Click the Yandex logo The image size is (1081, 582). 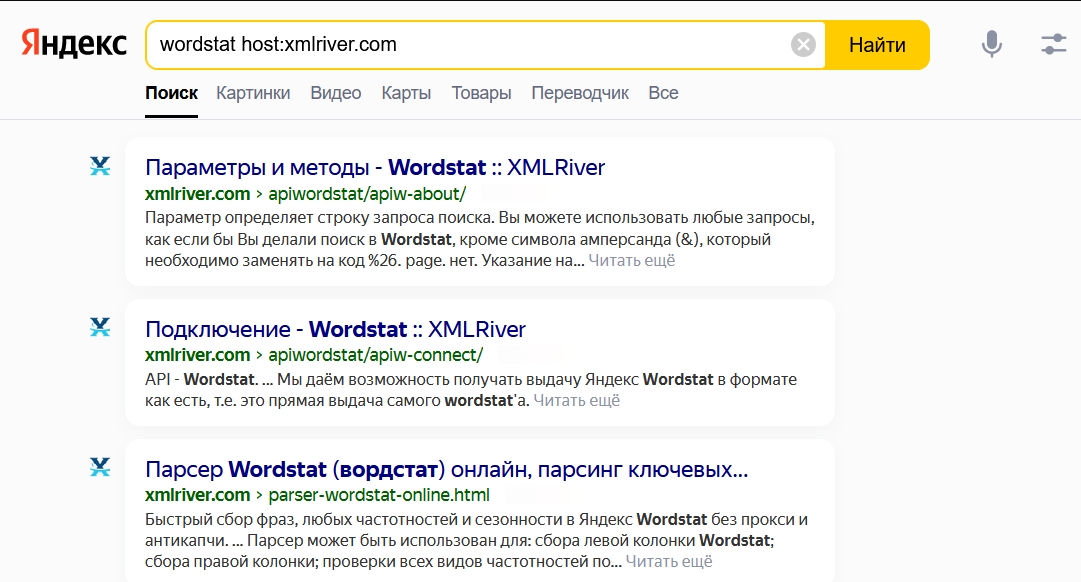[74, 45]
